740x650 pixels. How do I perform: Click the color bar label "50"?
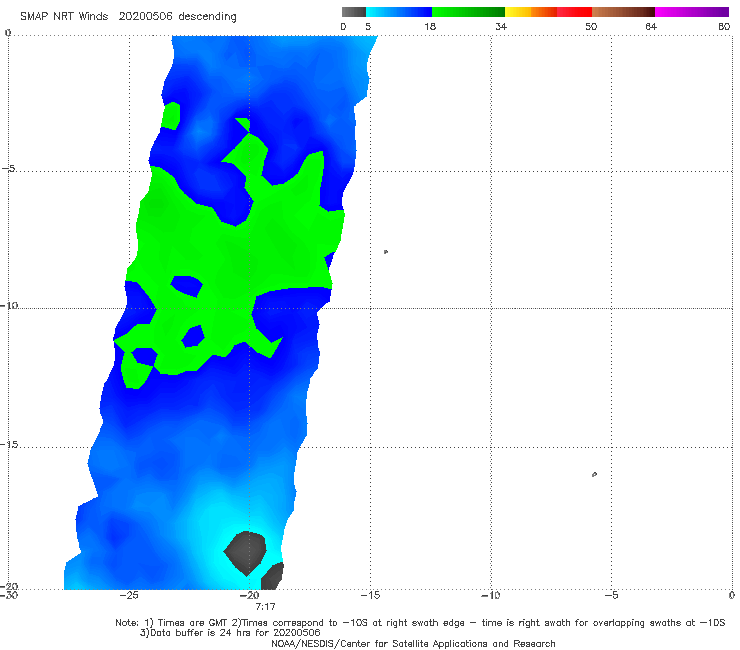point(591,26)
